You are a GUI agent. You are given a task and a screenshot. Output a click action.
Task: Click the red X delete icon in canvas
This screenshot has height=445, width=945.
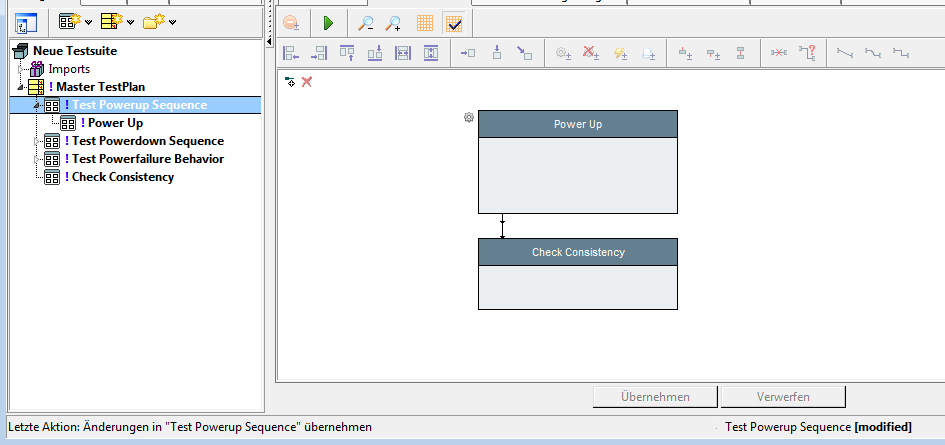[307, 81]
